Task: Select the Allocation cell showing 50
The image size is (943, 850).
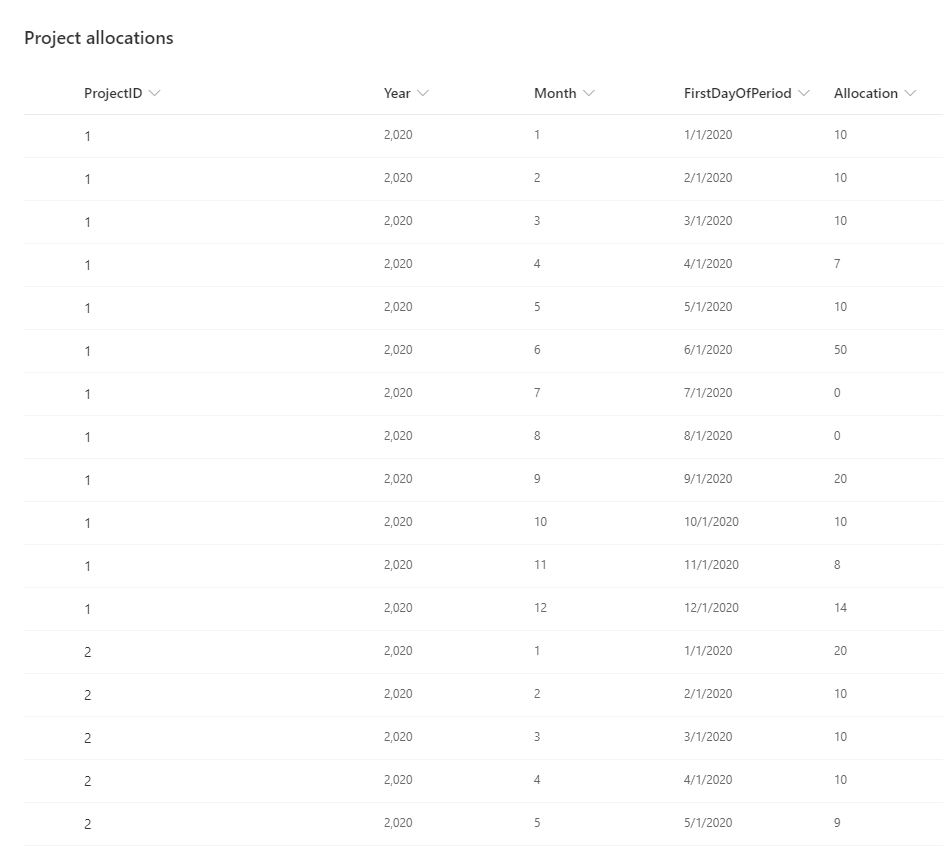Action: [x=840, y=350]
